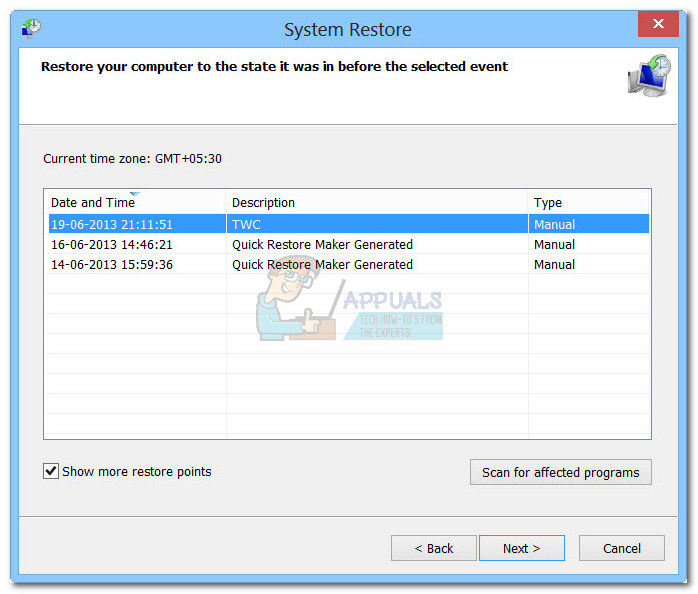This screenshot has width=698, height=594.
Task: Click the Type column header
Action: point(588,202)
